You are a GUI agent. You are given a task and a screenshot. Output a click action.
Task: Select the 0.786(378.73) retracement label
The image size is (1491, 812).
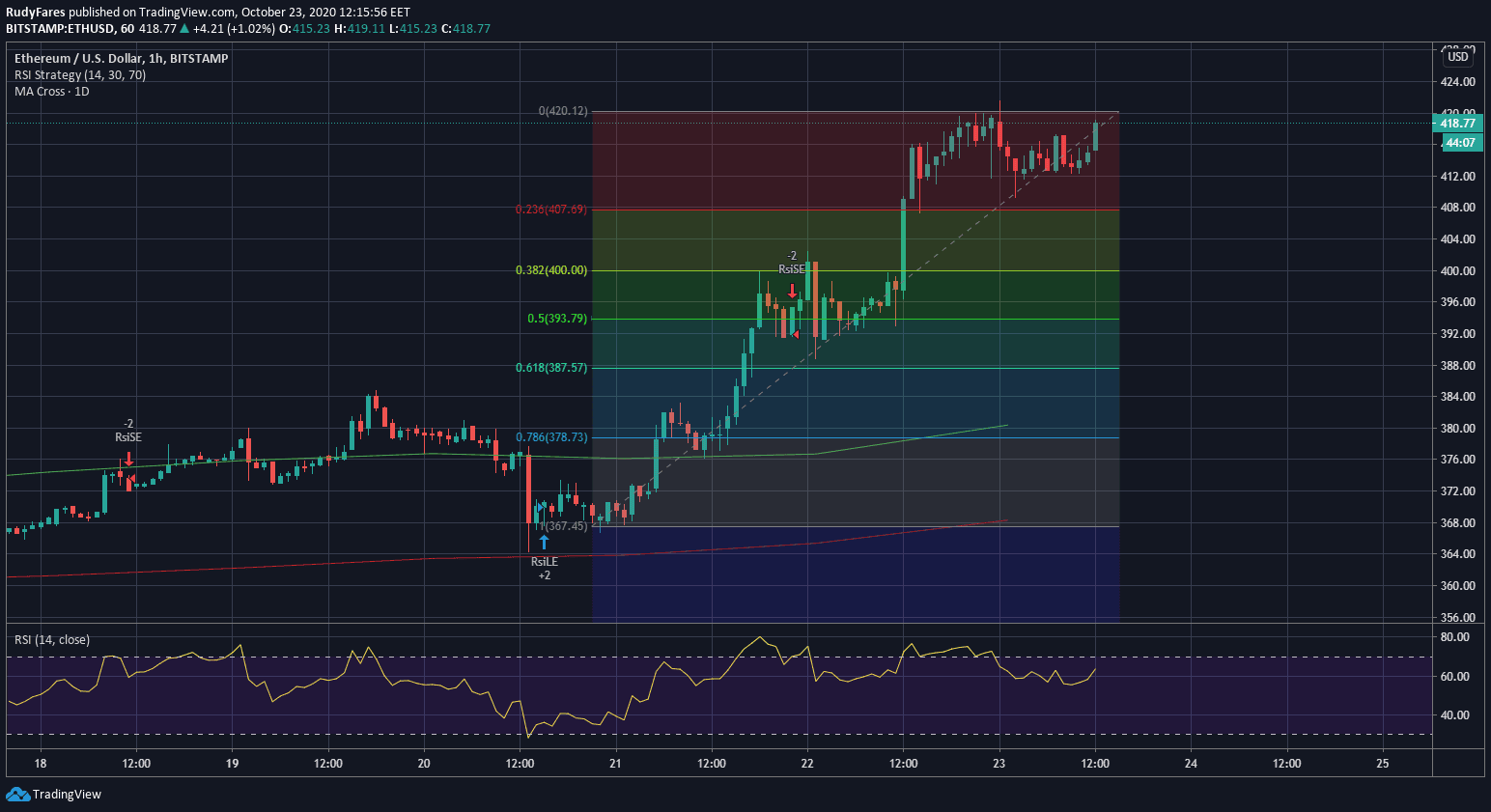(550, 437)
